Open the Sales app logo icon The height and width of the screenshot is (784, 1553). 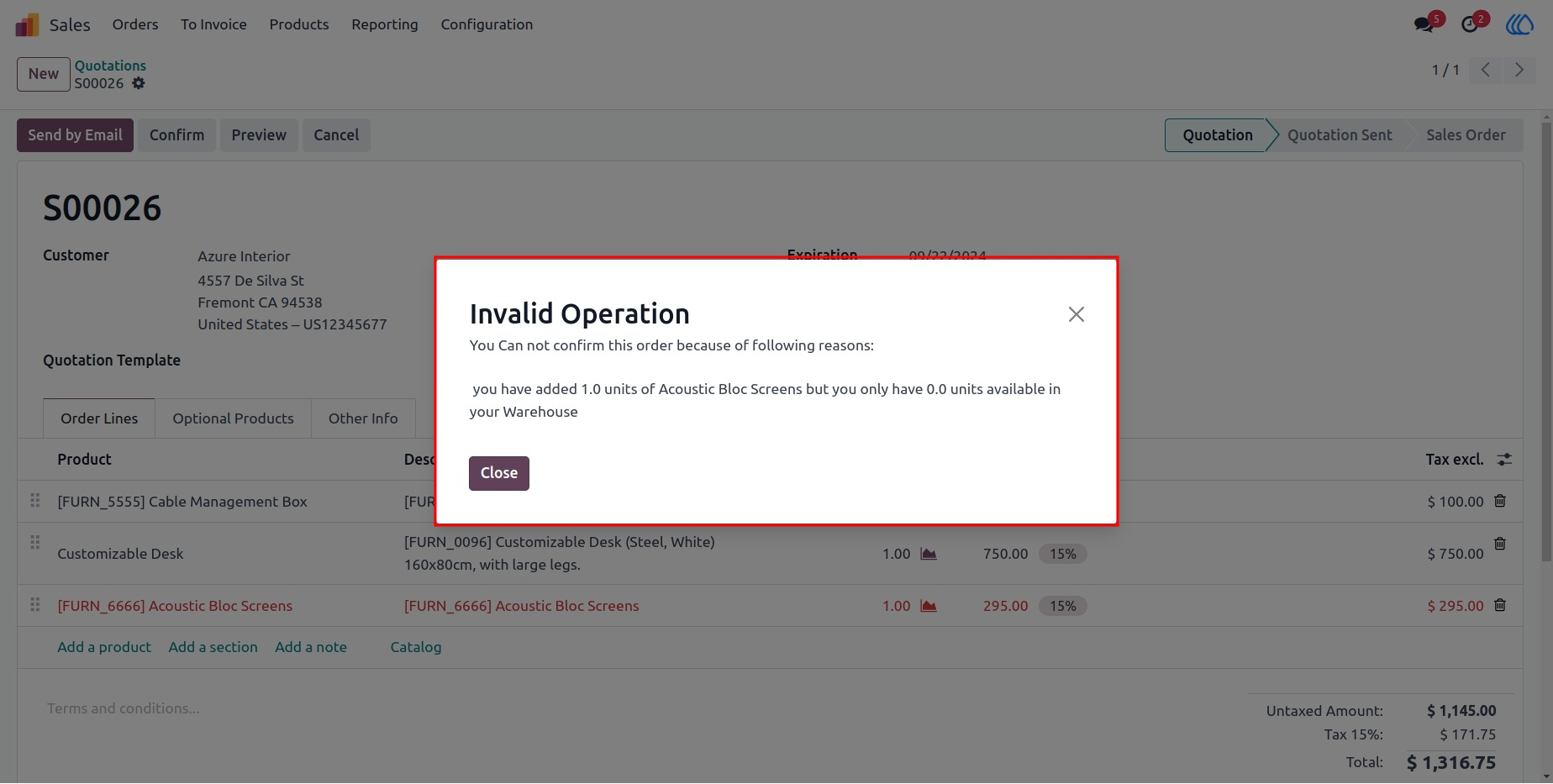pyautogui.click(x=27, y=24)
